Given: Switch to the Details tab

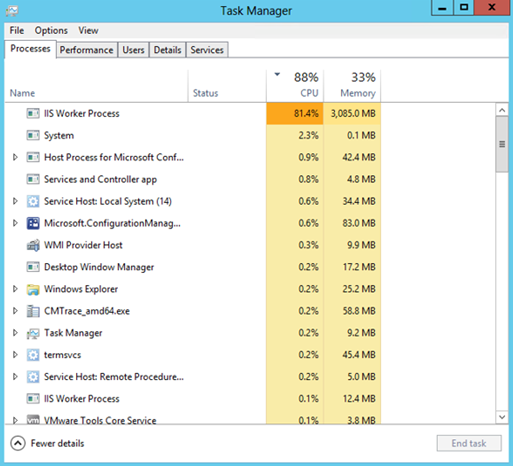Looking at the screenshot, I should point(167,50).
